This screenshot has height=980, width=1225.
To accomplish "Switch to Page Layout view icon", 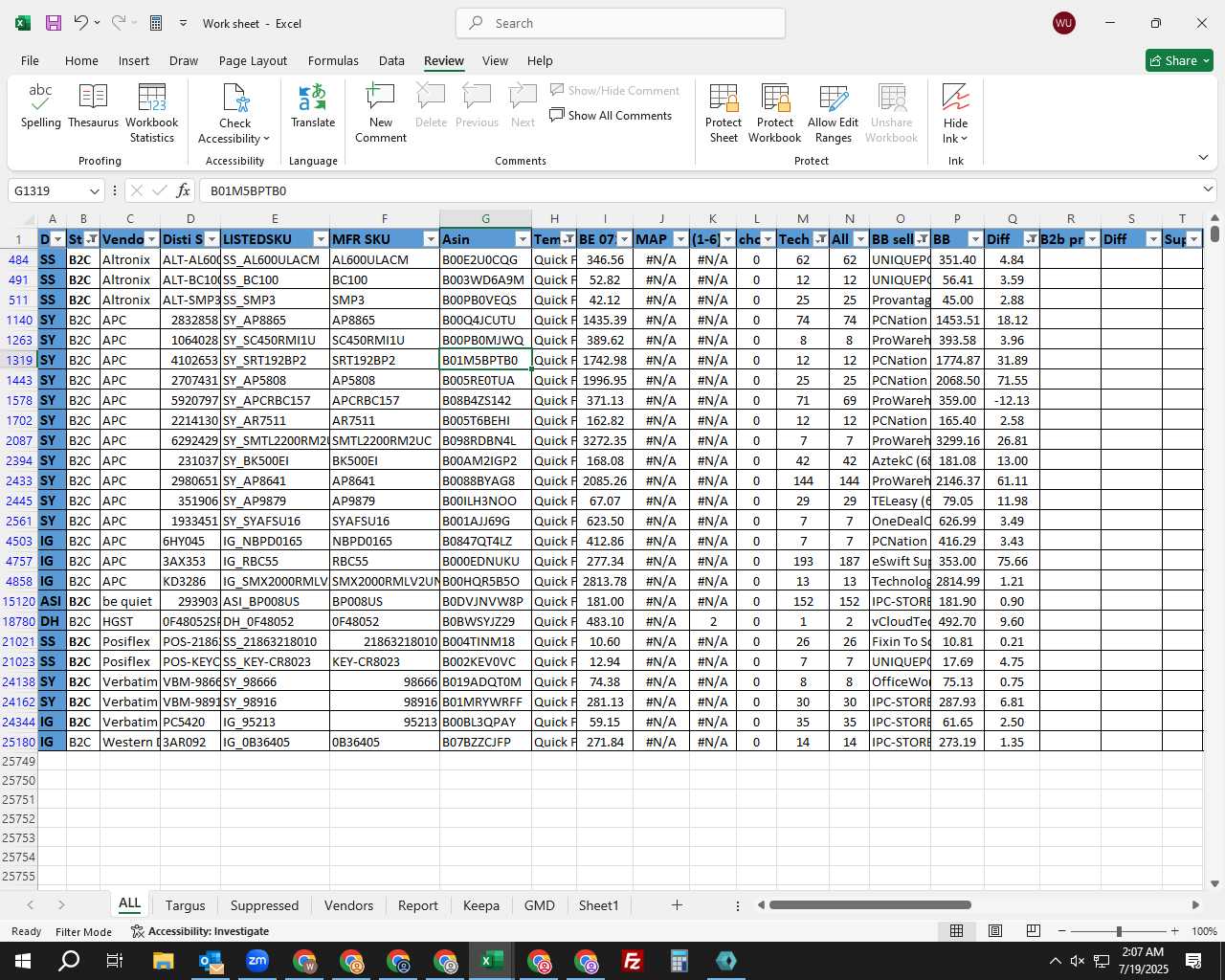I will (994, 931).
